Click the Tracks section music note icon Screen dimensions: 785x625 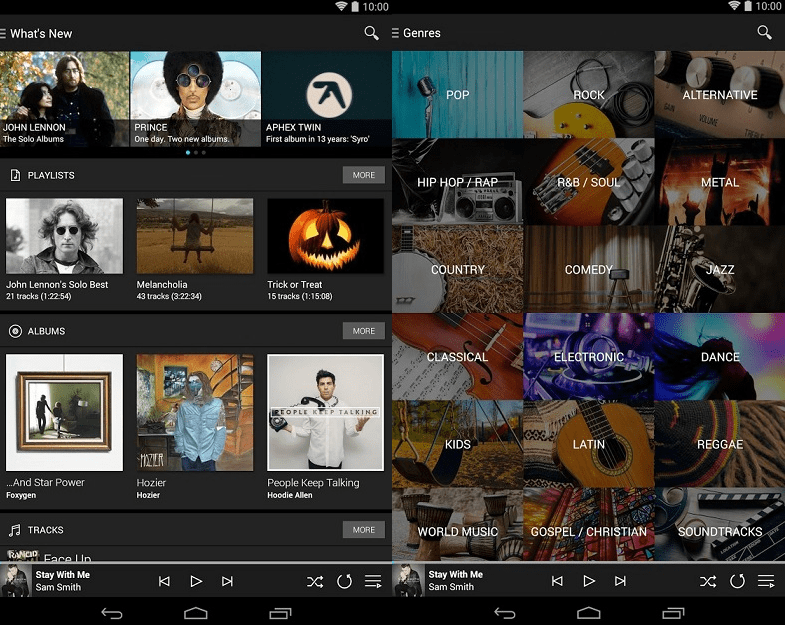tap(15, 530)
